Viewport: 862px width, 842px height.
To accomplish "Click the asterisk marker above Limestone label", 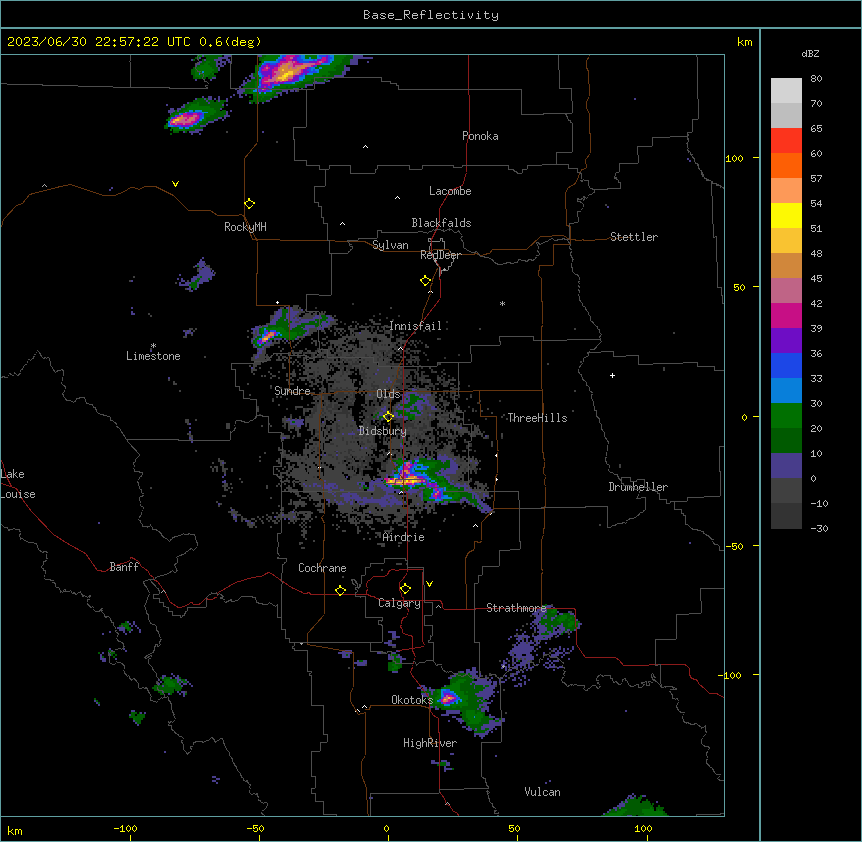I will [x=153, y=346].
